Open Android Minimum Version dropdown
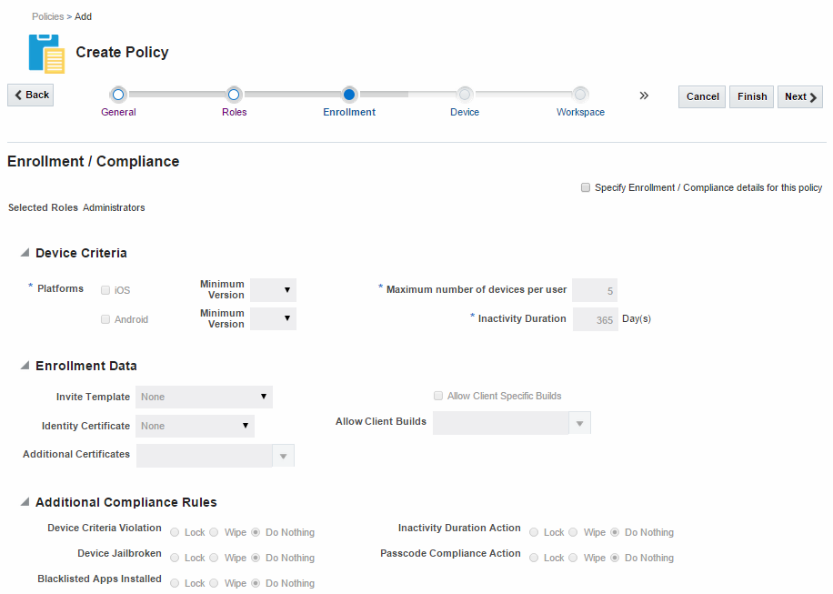Screen dimensions: 833x594 pyautogui.click(x=273, y=319)
